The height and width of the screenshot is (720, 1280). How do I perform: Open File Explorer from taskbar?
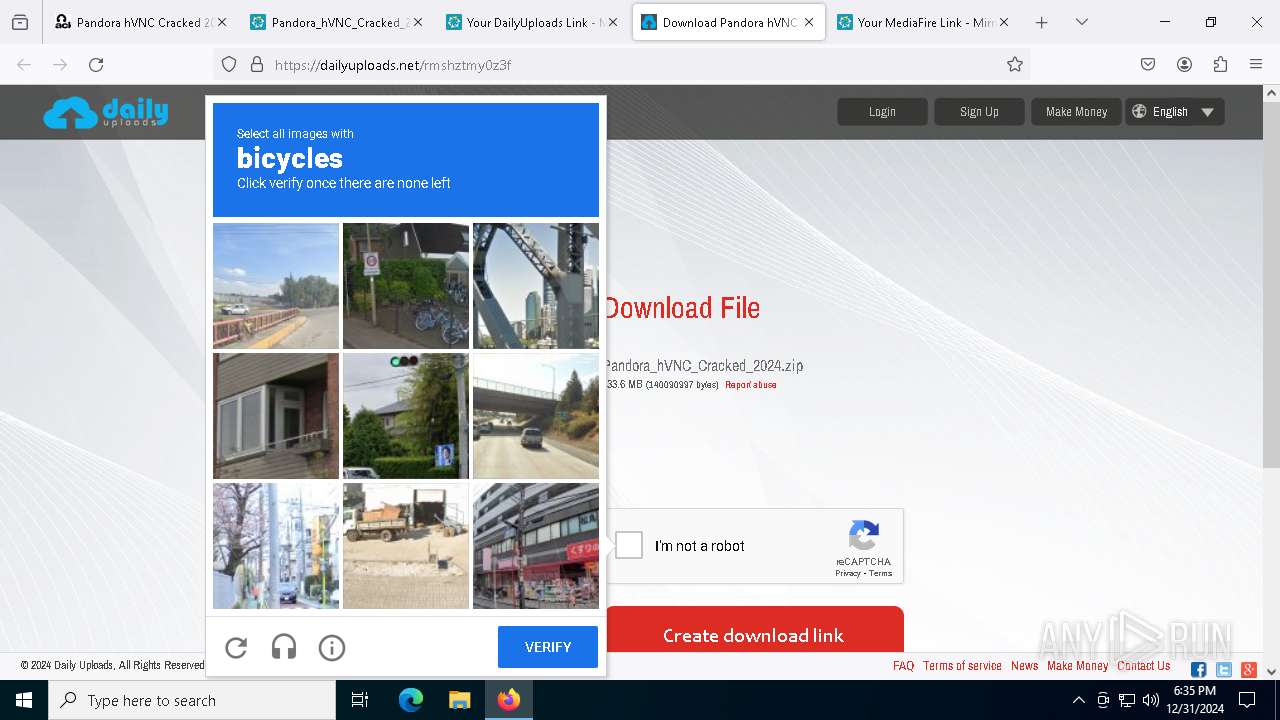coord(459,700)
